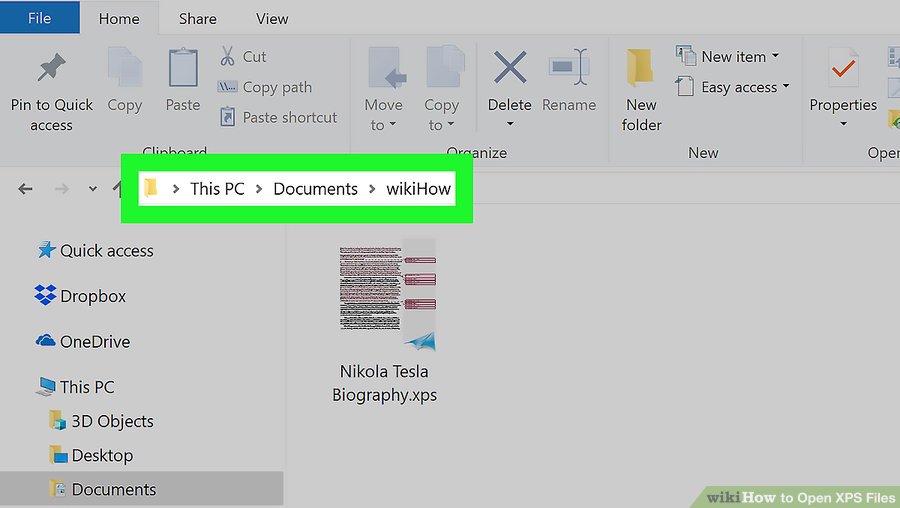Screen dimensions: 900x508
Task: Click the Cut scissors icon
Action: click(x=227, y=56)
